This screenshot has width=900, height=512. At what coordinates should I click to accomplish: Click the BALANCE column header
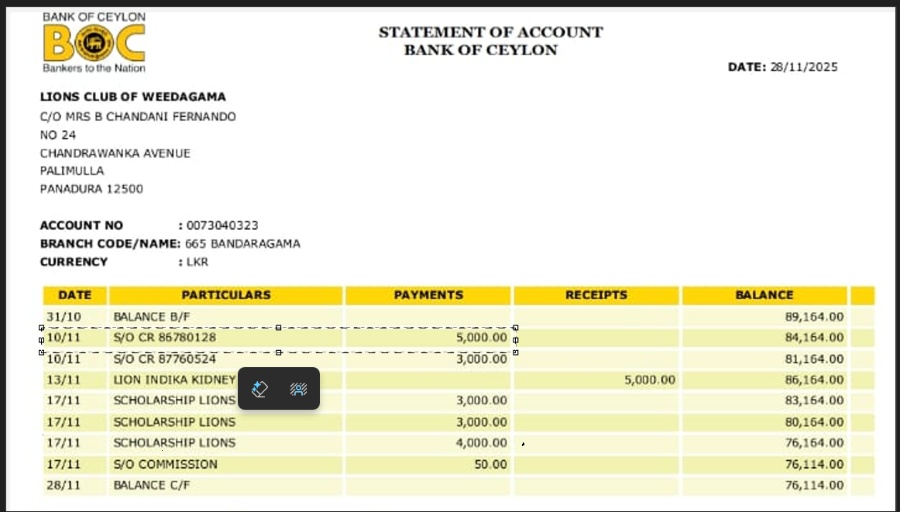(764, 295)
